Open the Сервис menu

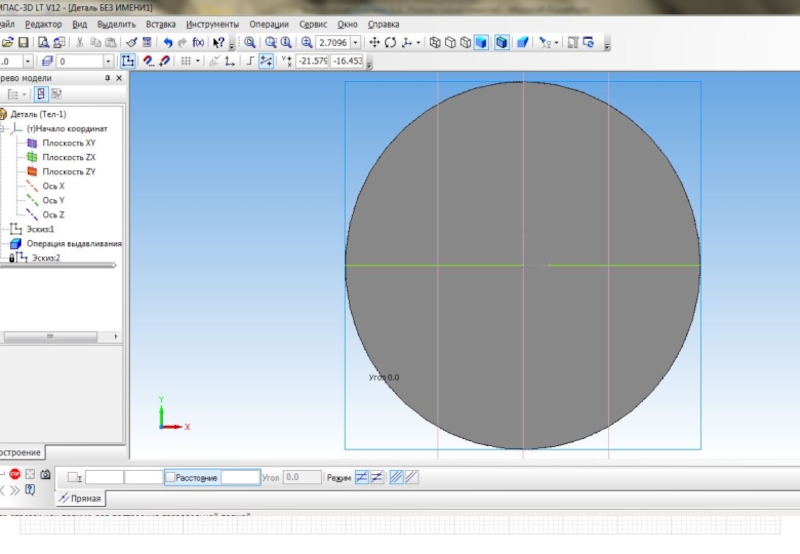[x=313, y=24]
